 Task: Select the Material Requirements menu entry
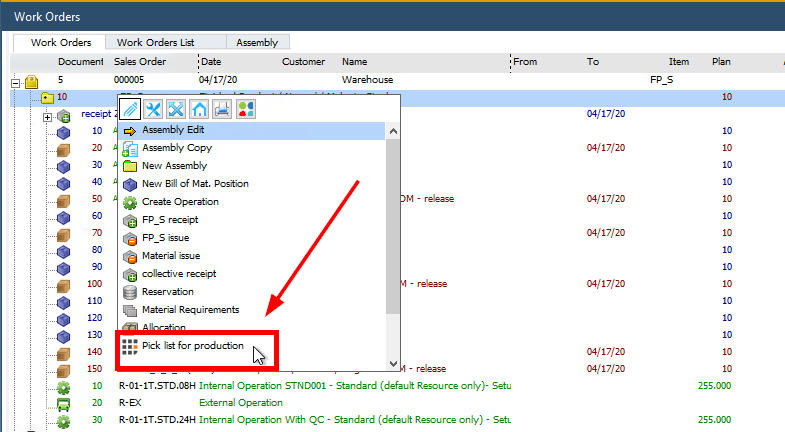point(190,310)
